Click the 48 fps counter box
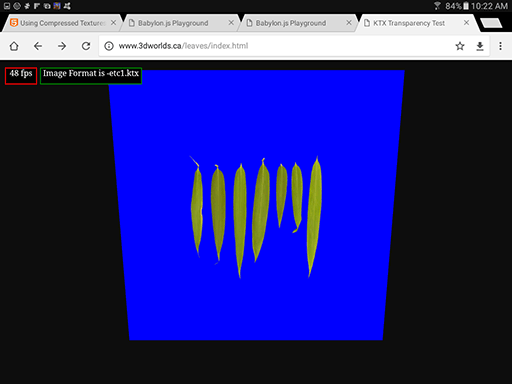Viewport: 512px width, 384px height. point(21,76)
